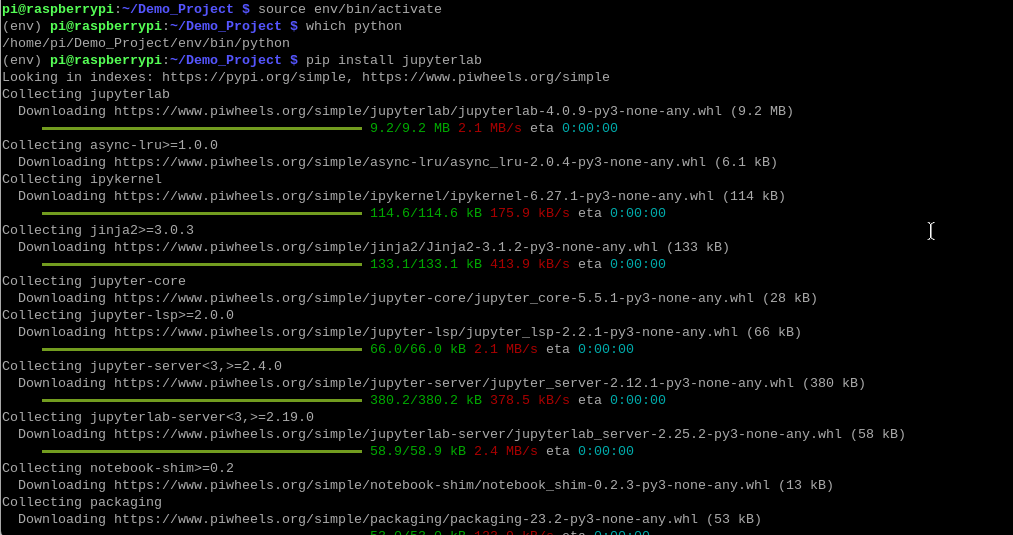
Task: Click the "Collecting jinja2>=3.0.3" line
Action: tap(98, 230)
